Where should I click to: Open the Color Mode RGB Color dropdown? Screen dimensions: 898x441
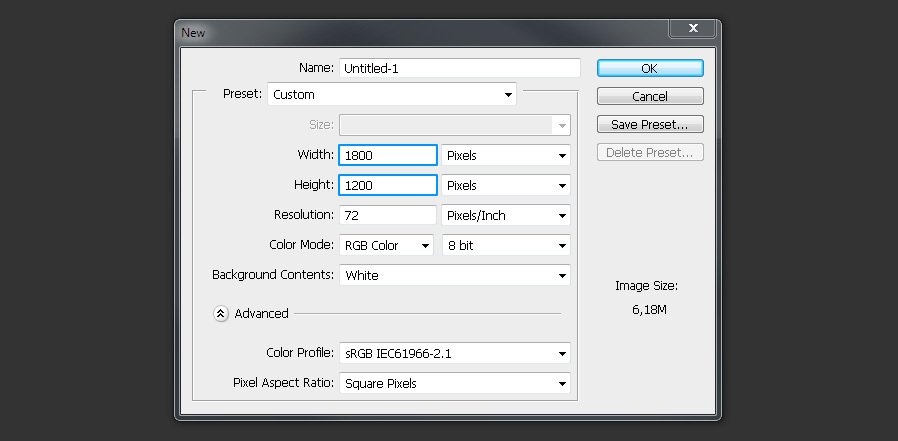(x=386, y=245)
